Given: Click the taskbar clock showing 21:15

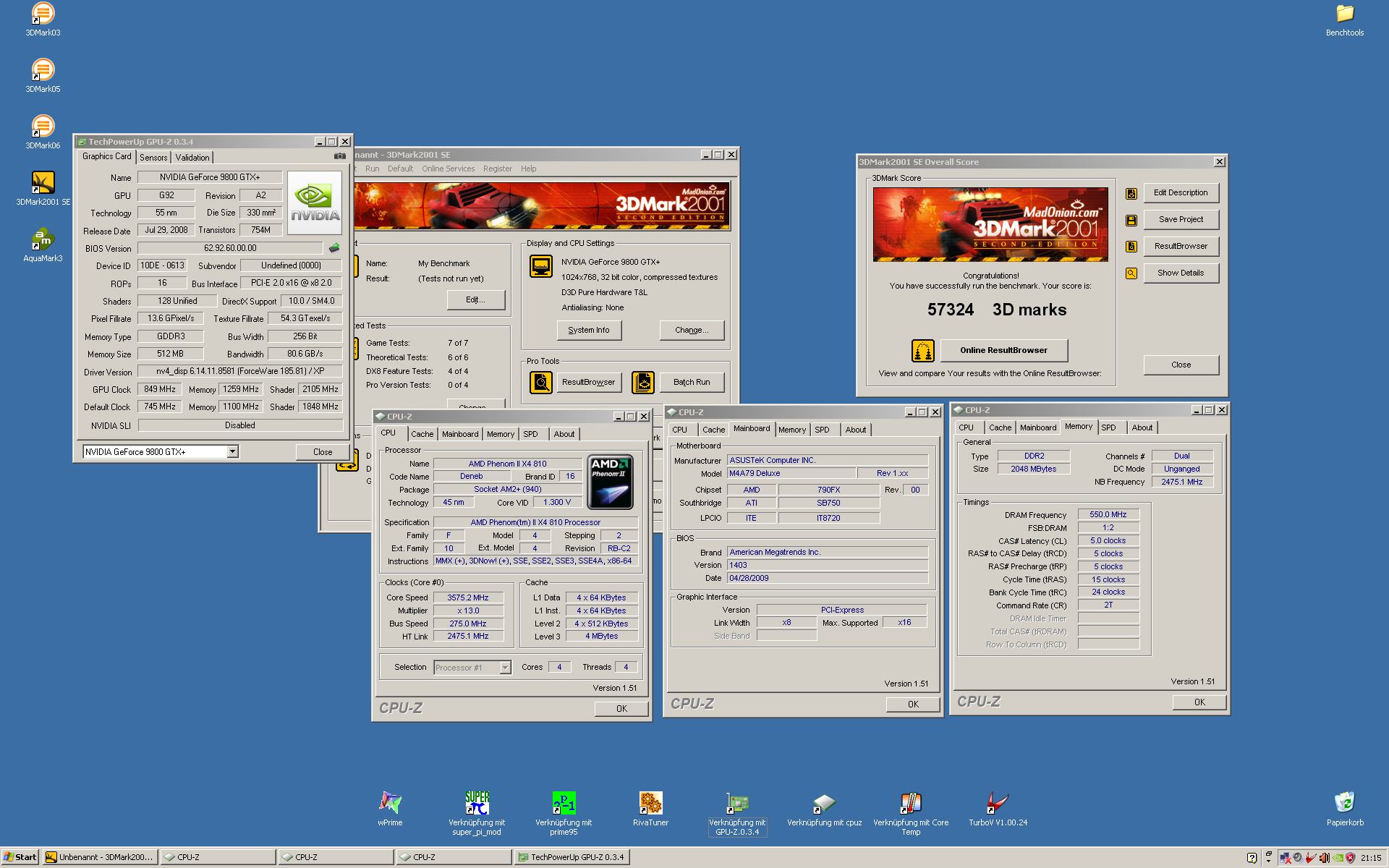Looking at the screenshot, I should [1370, 858].
